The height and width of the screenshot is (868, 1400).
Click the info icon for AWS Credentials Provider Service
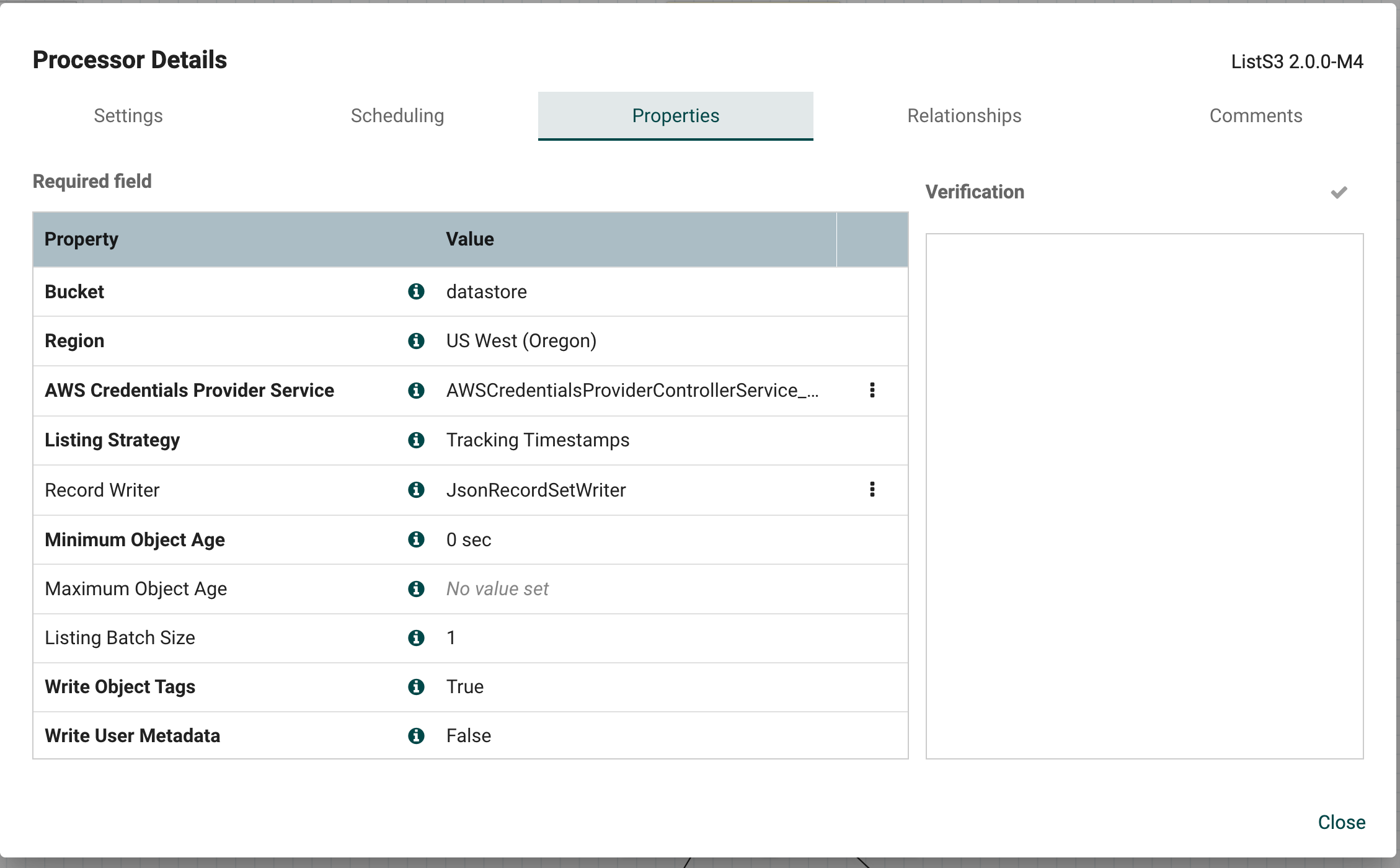[416, 391]
